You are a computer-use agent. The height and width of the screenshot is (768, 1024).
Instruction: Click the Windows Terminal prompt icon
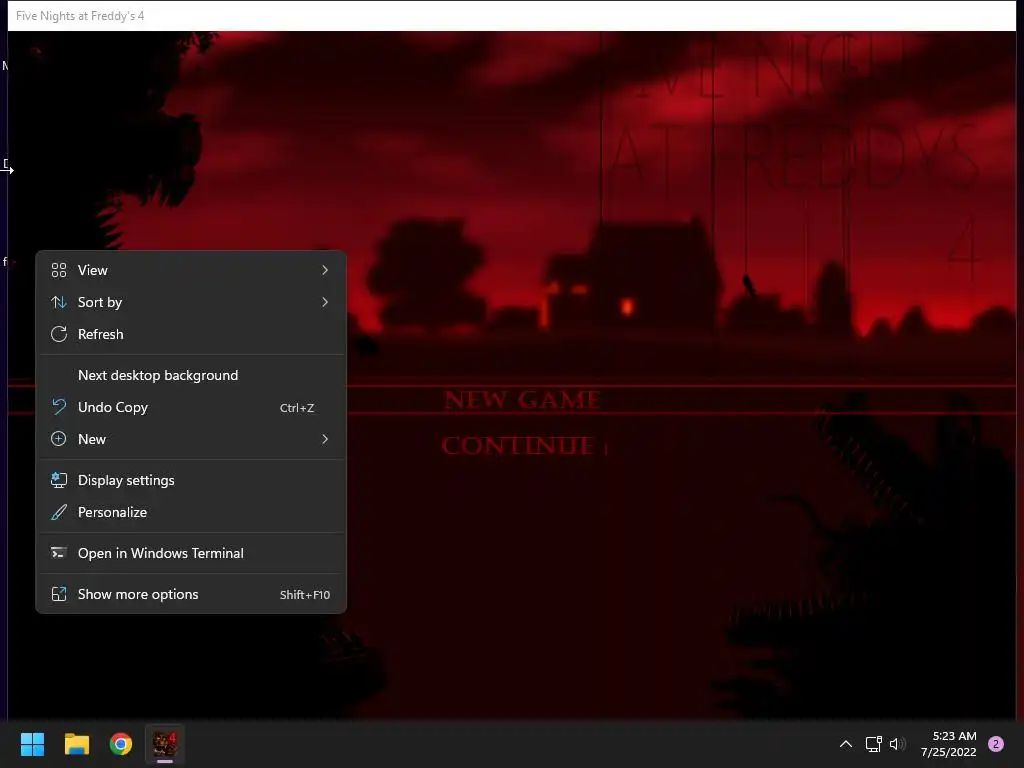tap(59, 553)
